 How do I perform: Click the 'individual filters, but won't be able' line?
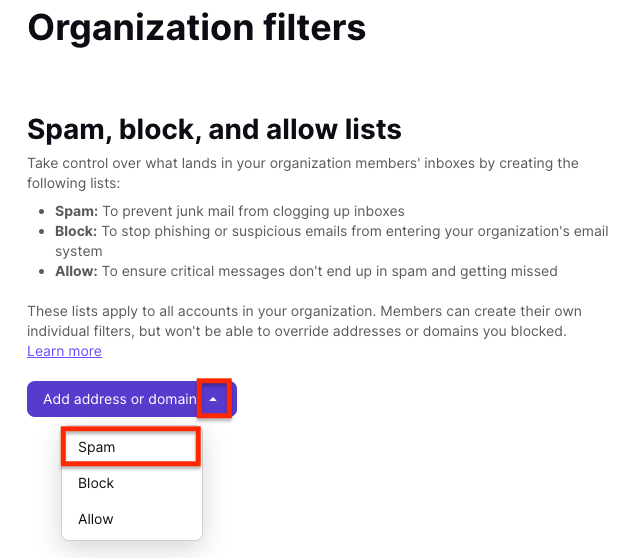tap(297, 331)
